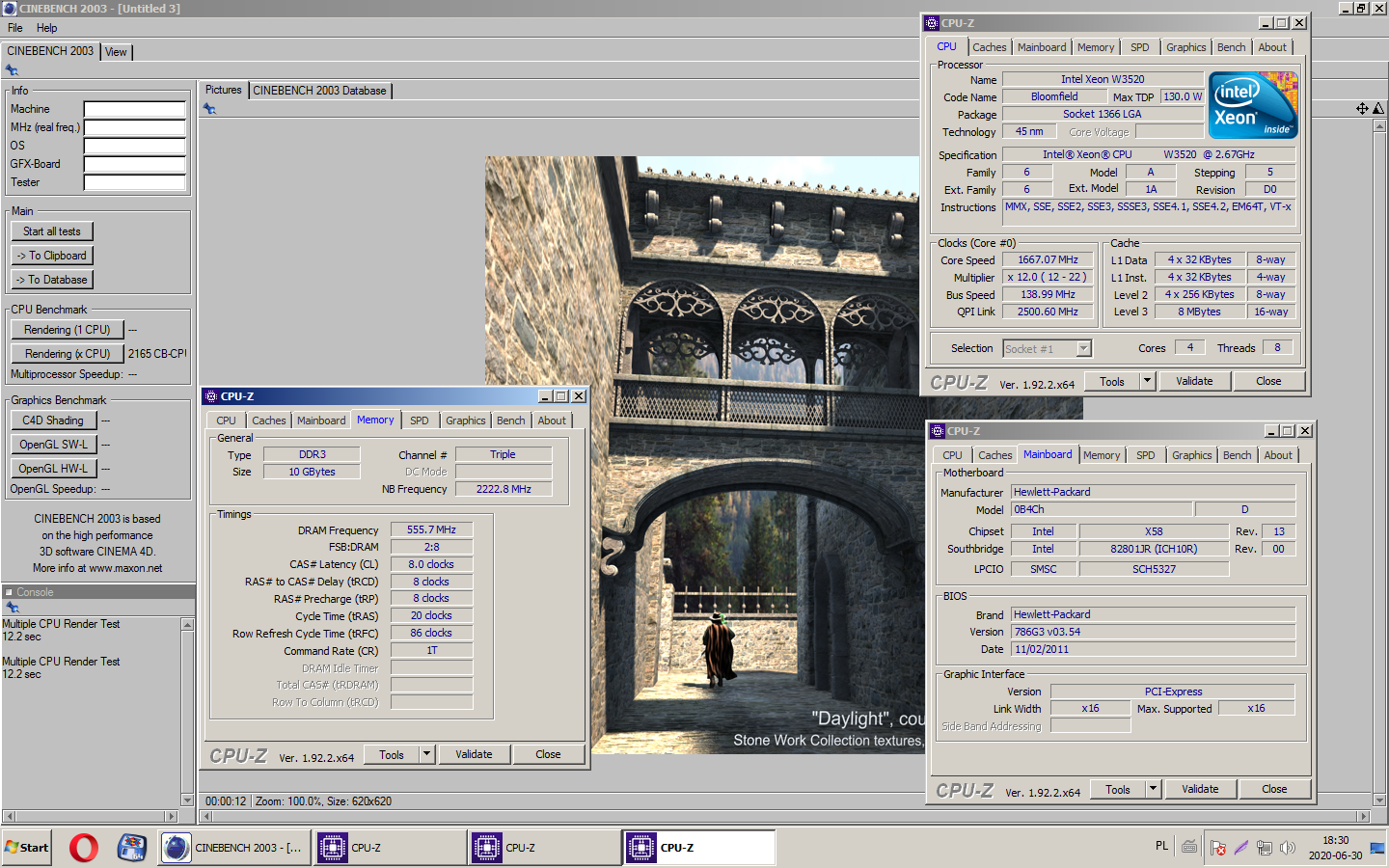Click the keyboard tray icon

(x=1189, y=847)
